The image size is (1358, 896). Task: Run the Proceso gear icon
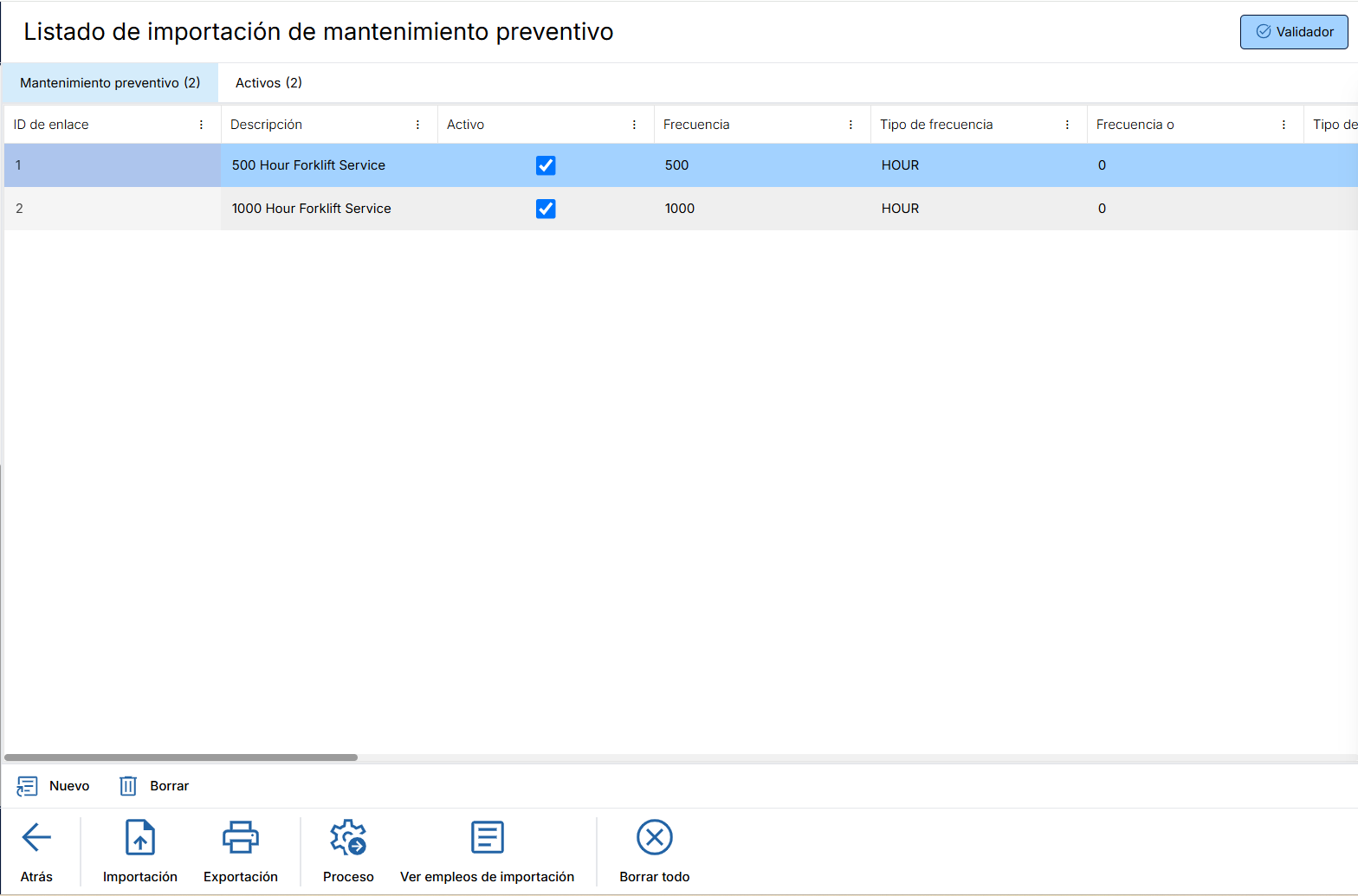tap(348, 837)
